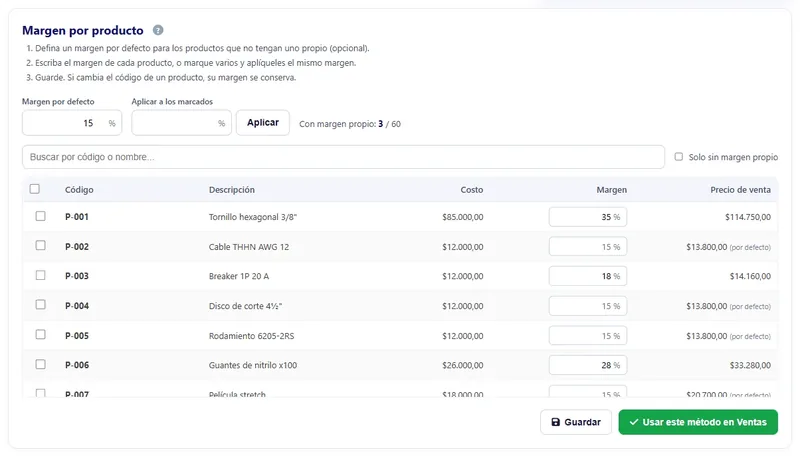Tick the checkbox next to P-005
The width and height of the screenshot is (800, 456).
[40, 335]
